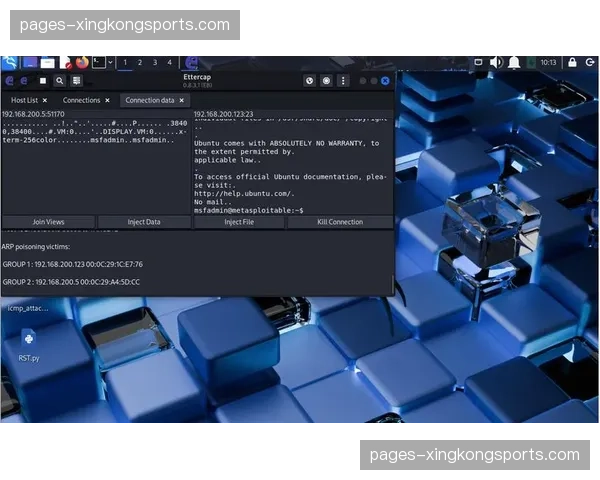Screen dimensions: 600x480
Task: Click the lock screen padlock icon
Action: [572, 62]
